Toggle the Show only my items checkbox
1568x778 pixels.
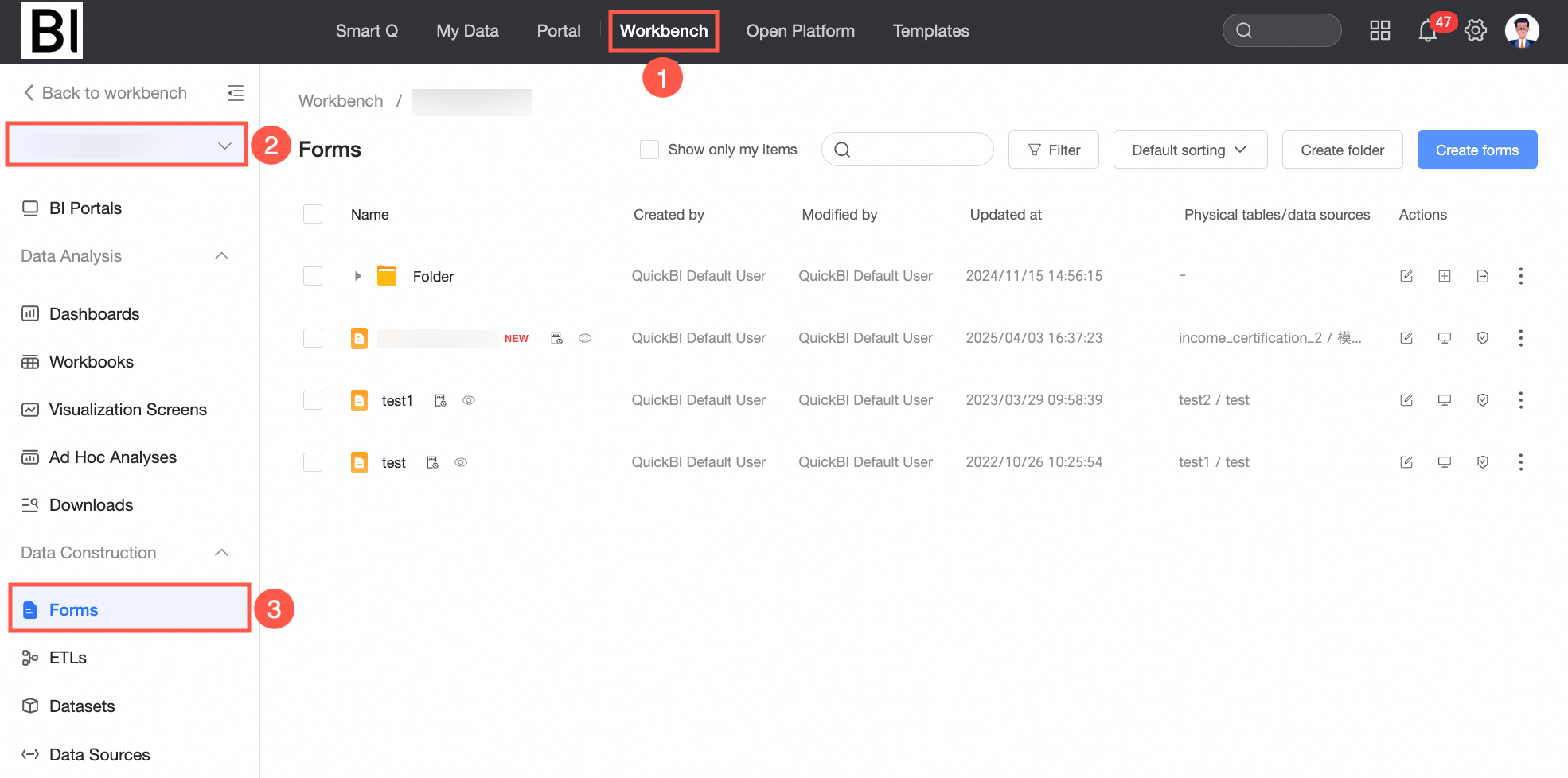[649, 150]
